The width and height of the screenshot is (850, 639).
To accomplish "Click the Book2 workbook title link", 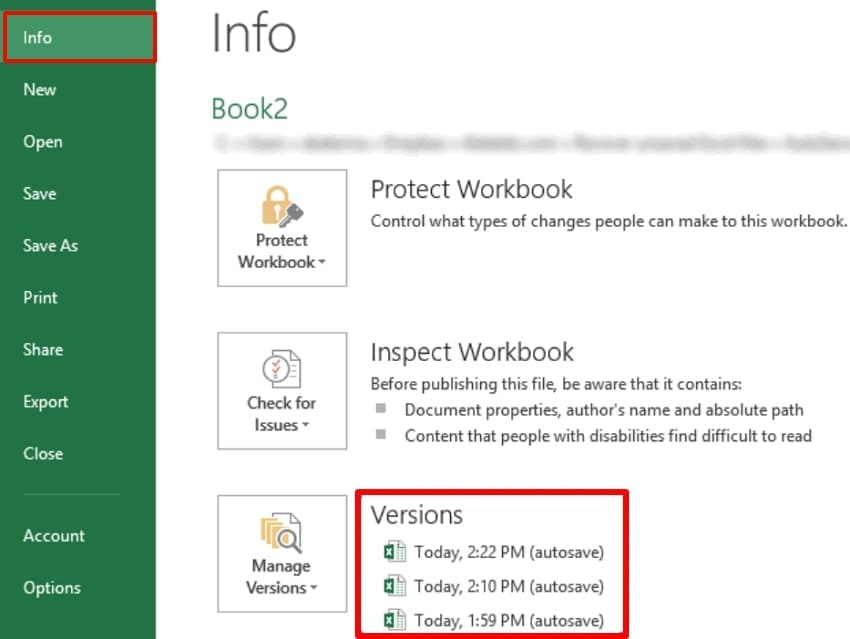I will (249, 107).
